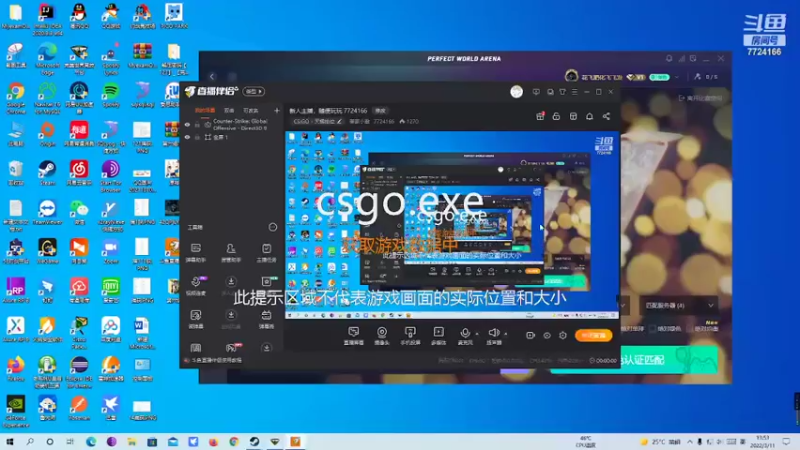Add a 多媒体 media source
800x450 pixels.
tap(438, 336)
